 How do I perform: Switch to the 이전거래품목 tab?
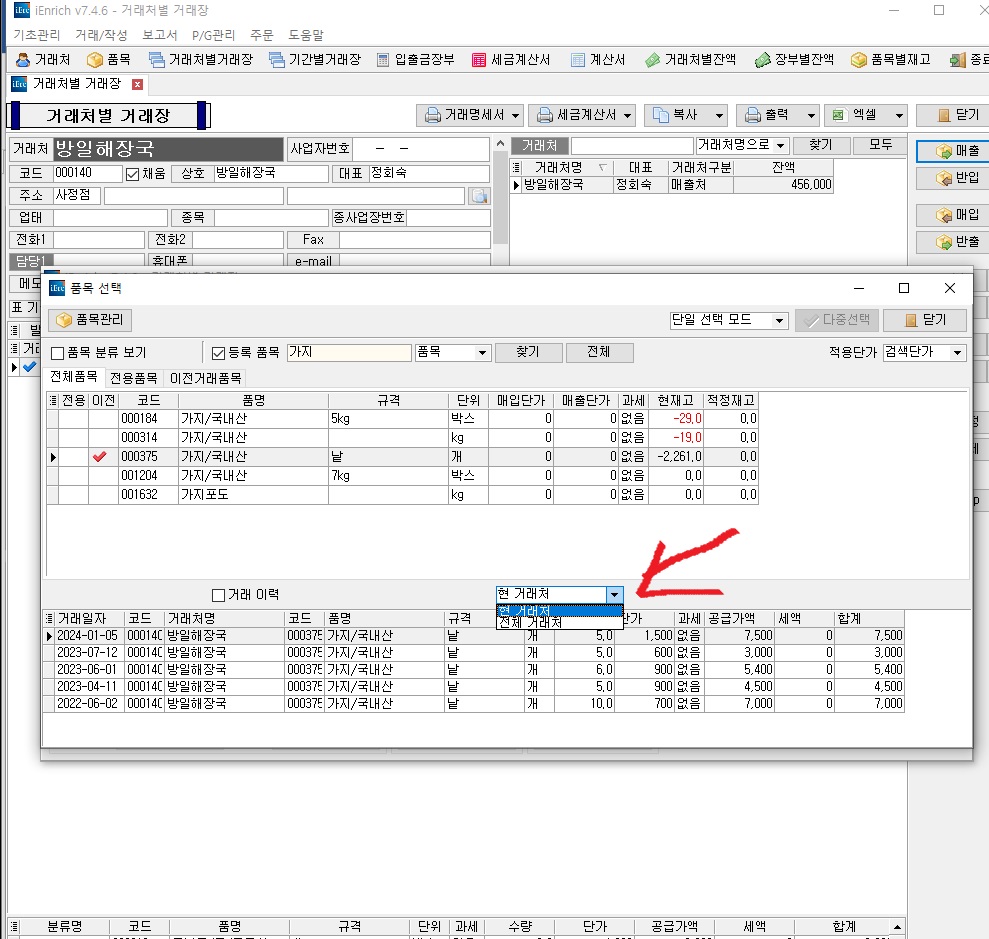tap(204, 378)
